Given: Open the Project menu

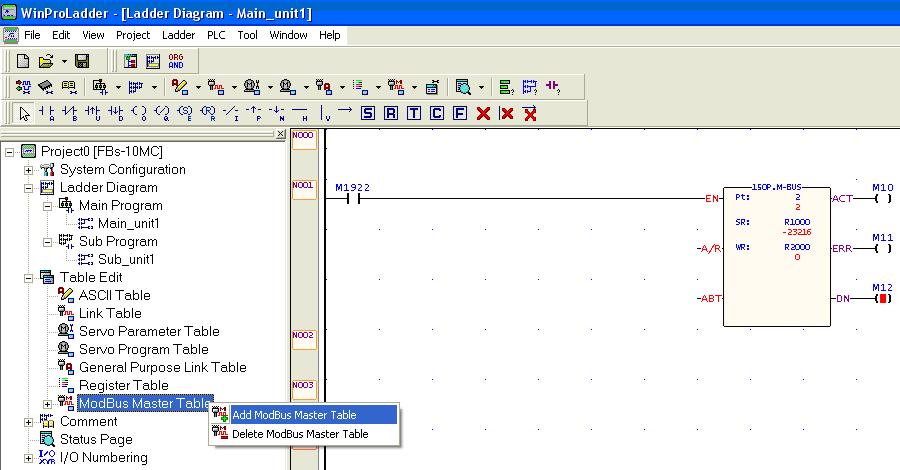Looking at the screenshot, I should point(133,35).
